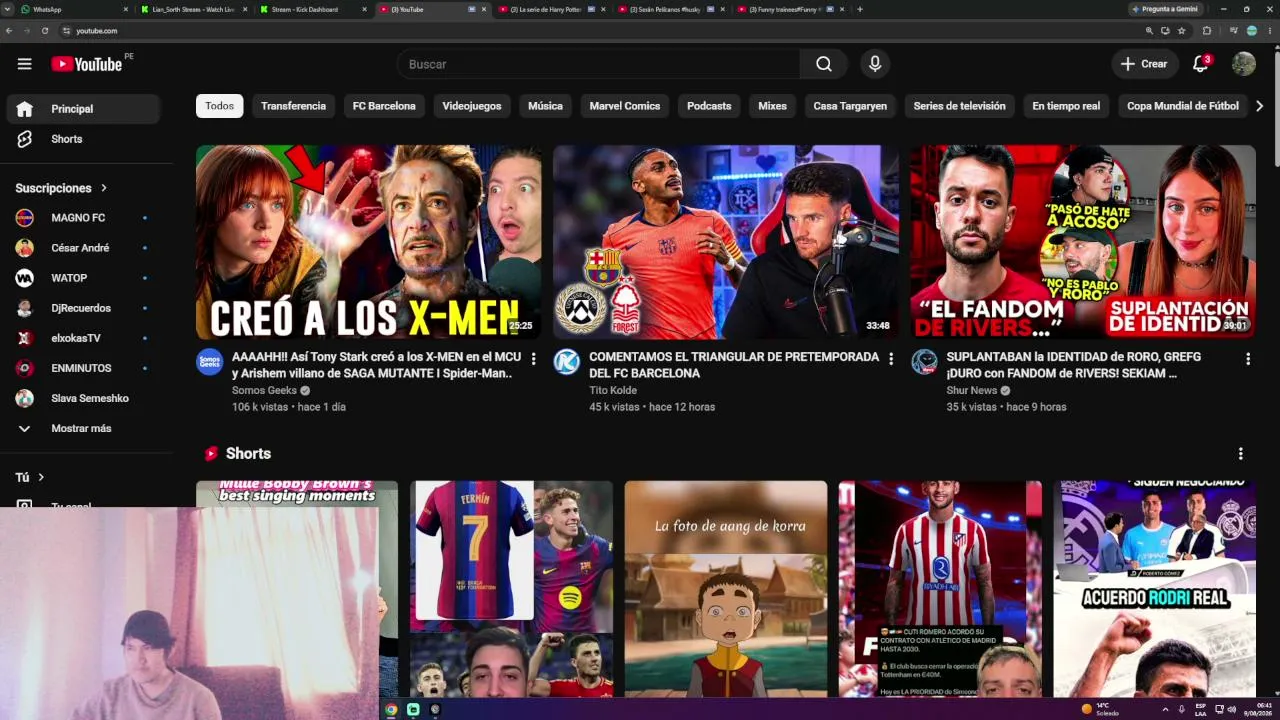This screenshot has height=720, width=1280.
Task: Click the weather widget in the taskbar
Action: coord(1100,709)
